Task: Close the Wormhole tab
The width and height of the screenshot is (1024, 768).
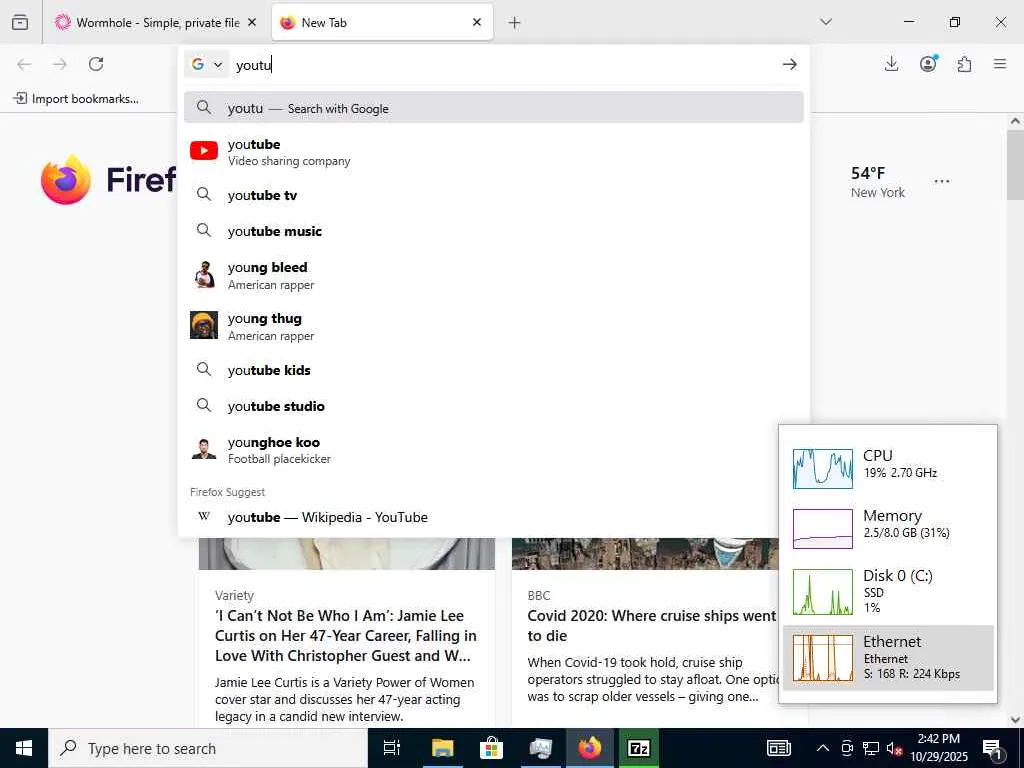Action: (x=252, y=22)
